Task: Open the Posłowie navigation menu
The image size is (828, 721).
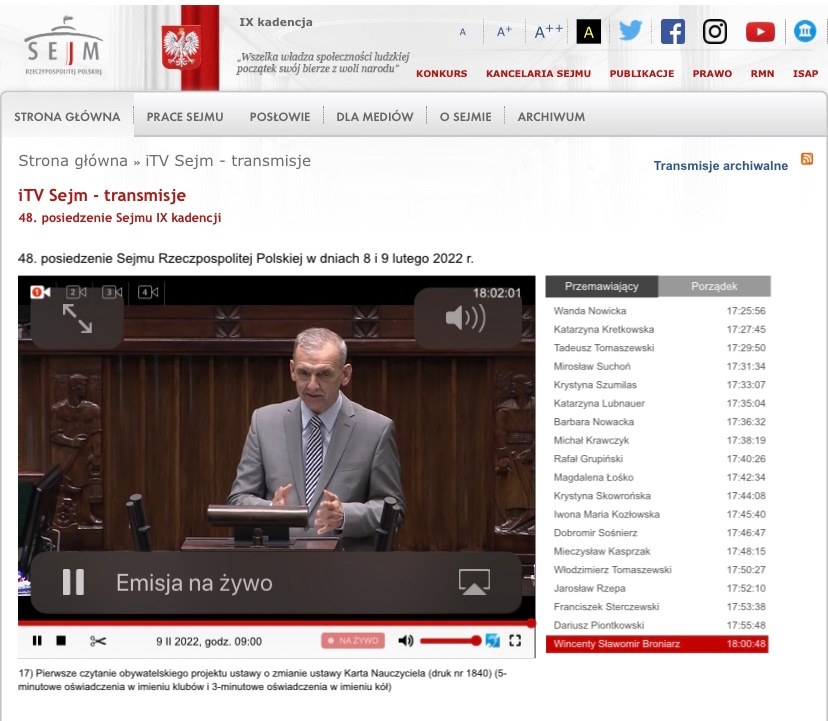Action: (x=280, y=117)
